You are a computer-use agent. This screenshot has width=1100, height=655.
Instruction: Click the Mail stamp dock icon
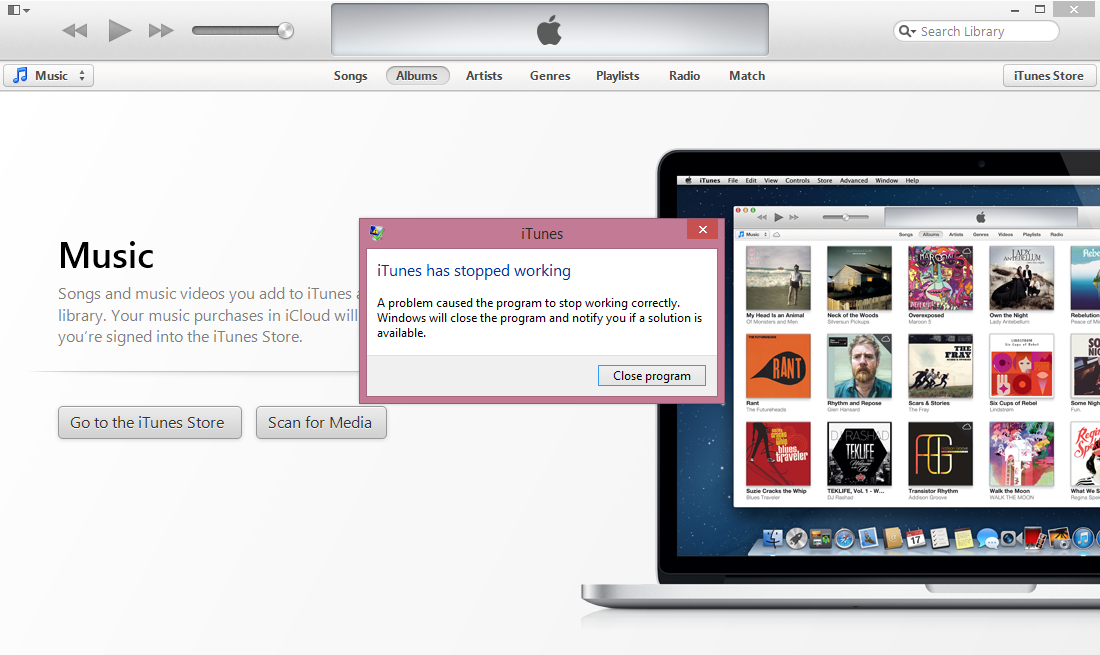[868, 539]
